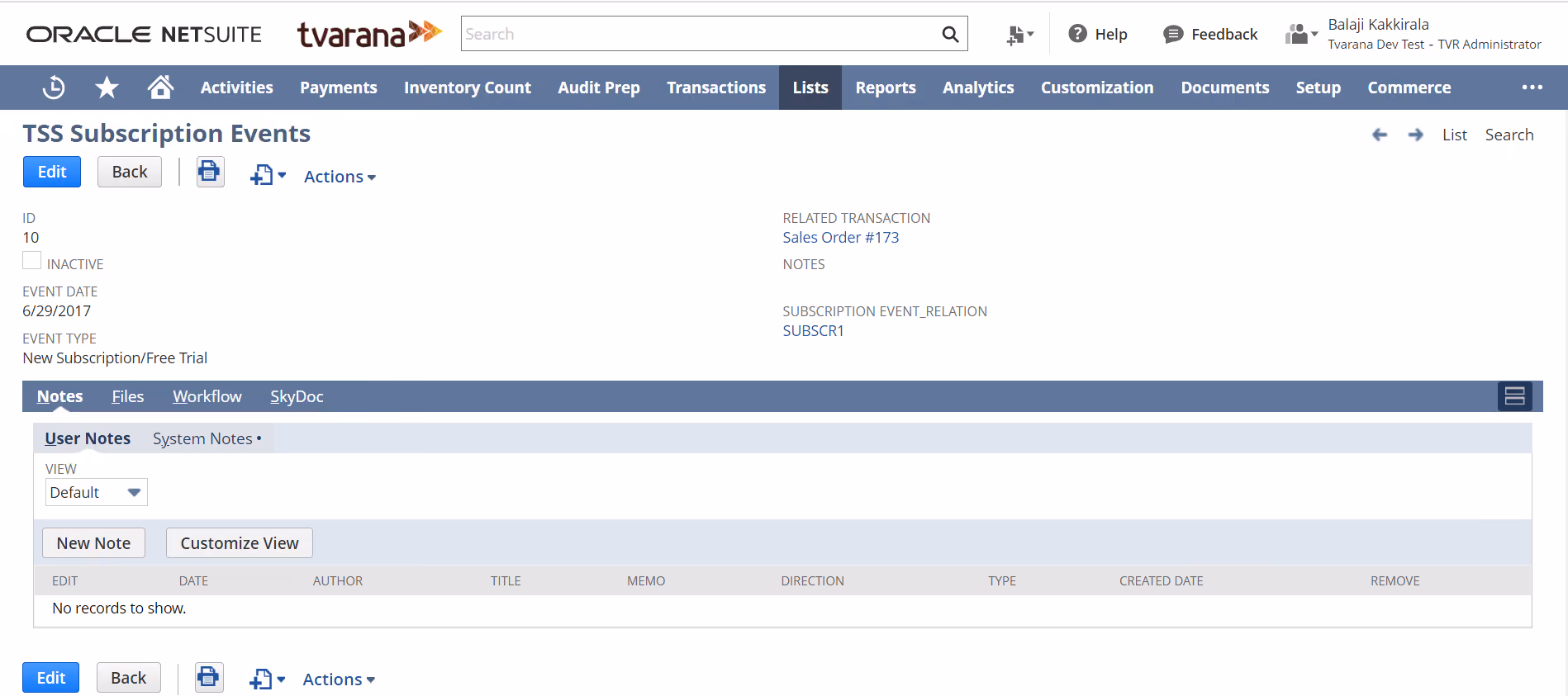Open the Sales Order #173 link
This screenshot has width=1568, height=696.
click(841, 238)
